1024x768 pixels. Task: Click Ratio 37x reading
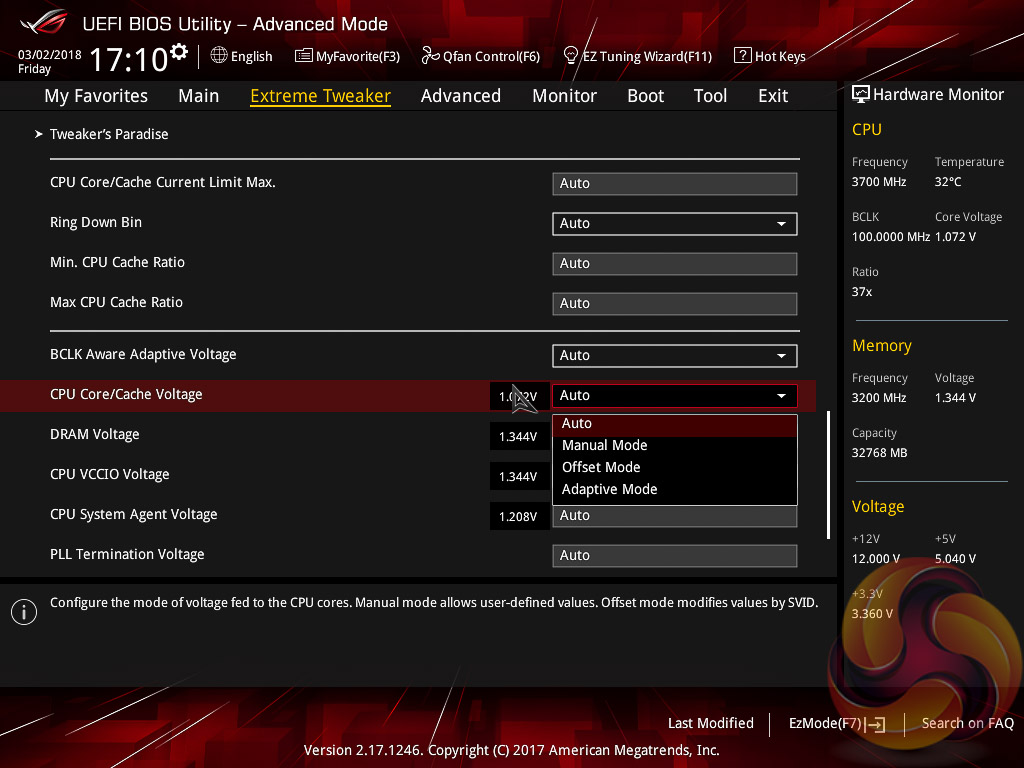pyautogui.click(x=862, y=292)
